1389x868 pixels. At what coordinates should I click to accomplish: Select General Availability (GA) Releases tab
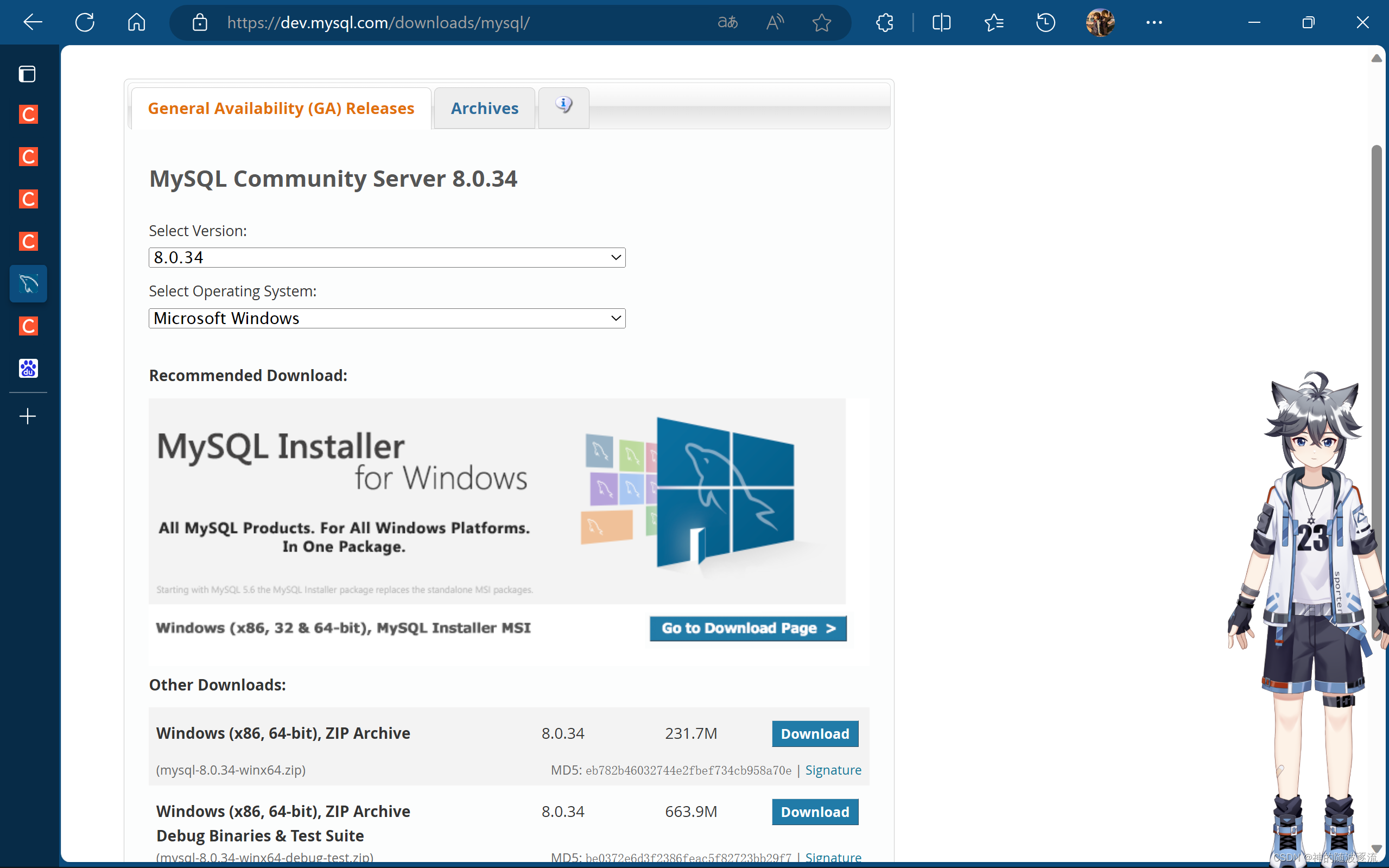[281, 108]
